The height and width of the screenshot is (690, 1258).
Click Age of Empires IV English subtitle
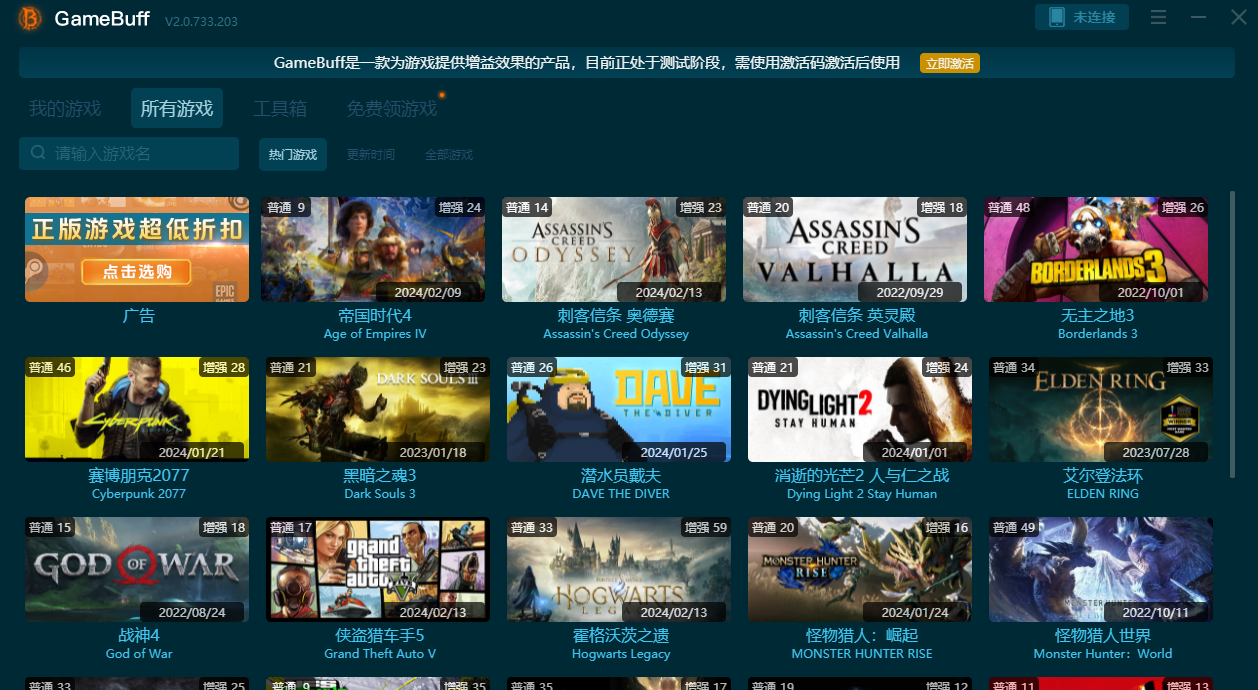[x=375, y=334]
